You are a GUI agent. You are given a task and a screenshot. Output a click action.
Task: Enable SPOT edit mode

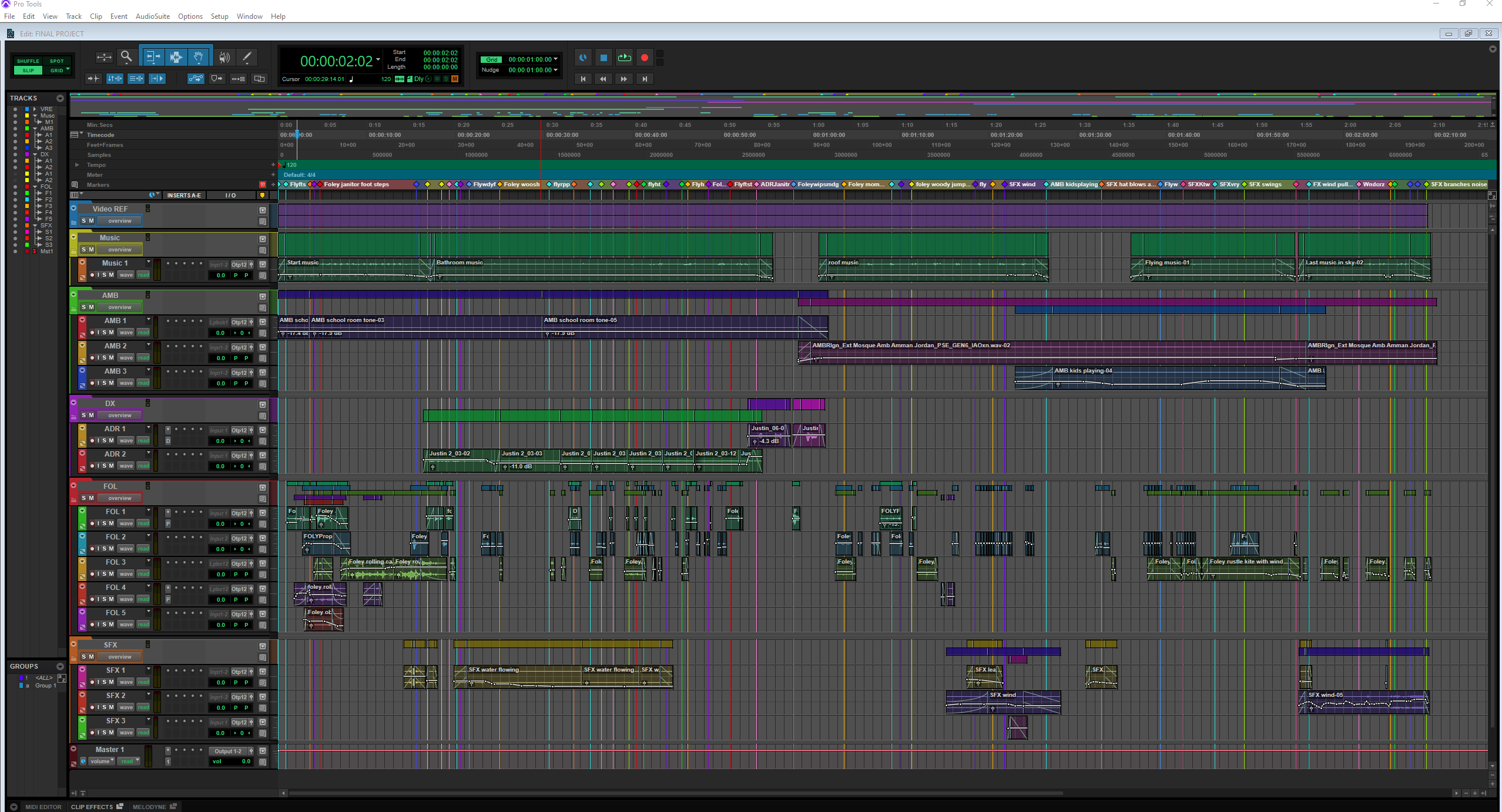tap(57, 61)
